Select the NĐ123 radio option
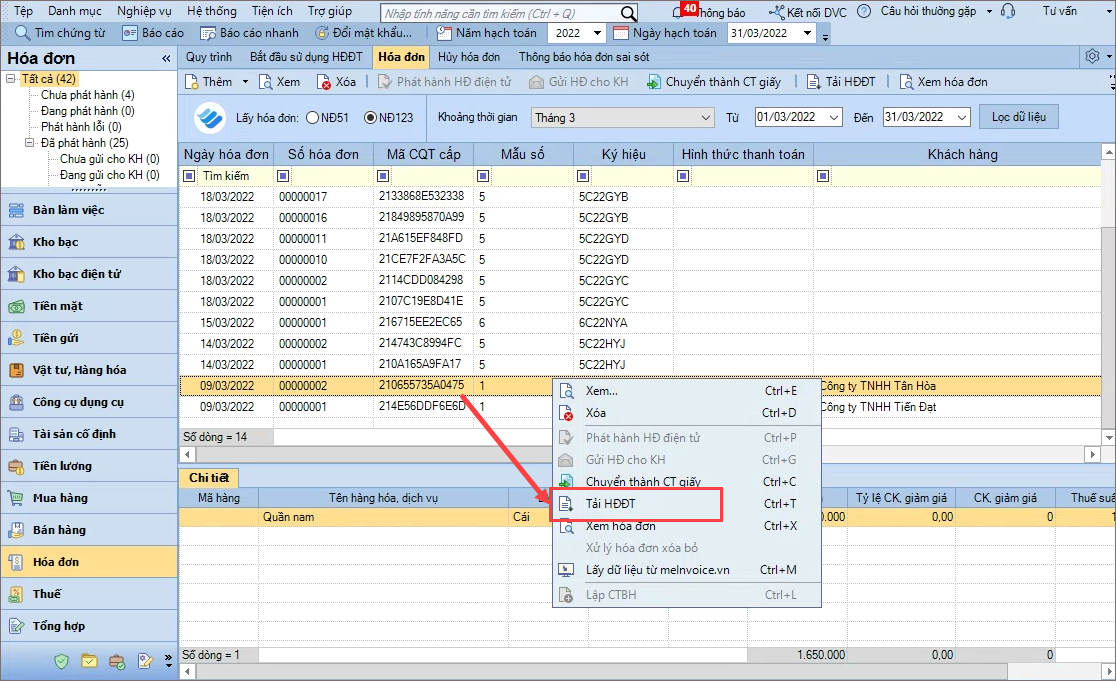 pyautogui.click(x=370, y=117)
